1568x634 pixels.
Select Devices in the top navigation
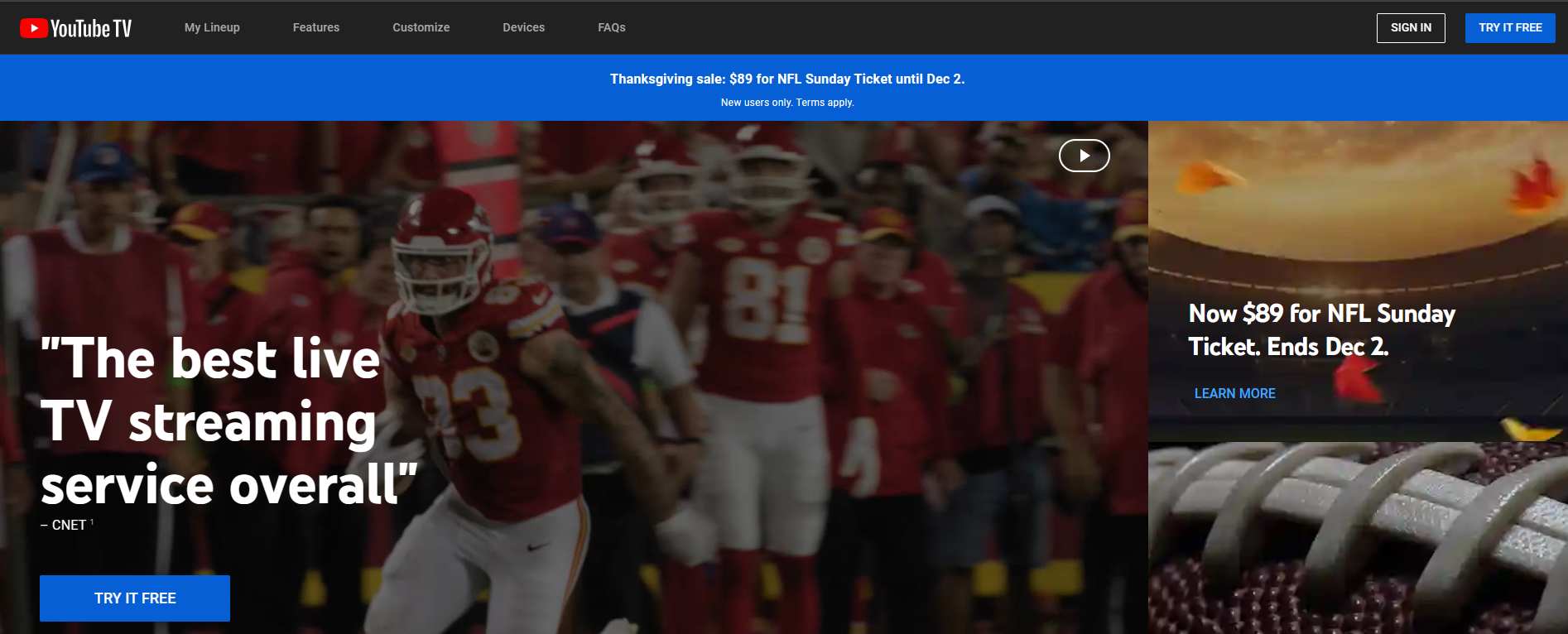tap(524, 27)
